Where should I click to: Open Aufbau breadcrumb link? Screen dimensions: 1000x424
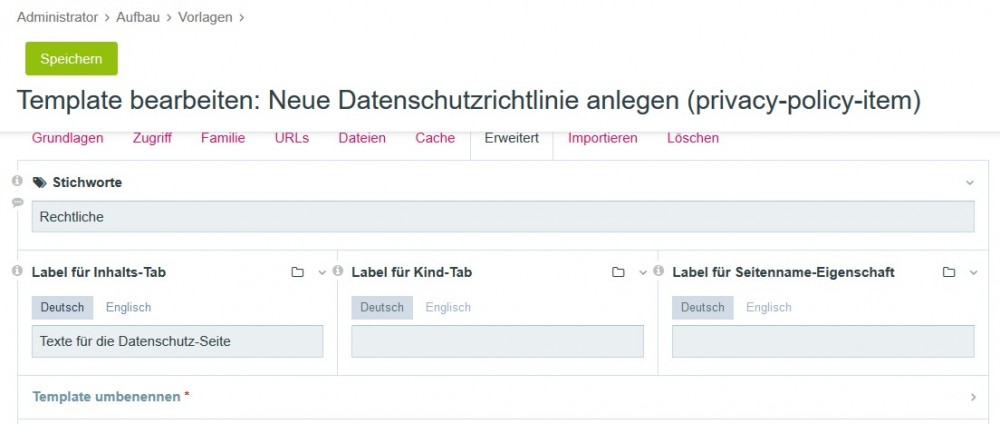138,17
